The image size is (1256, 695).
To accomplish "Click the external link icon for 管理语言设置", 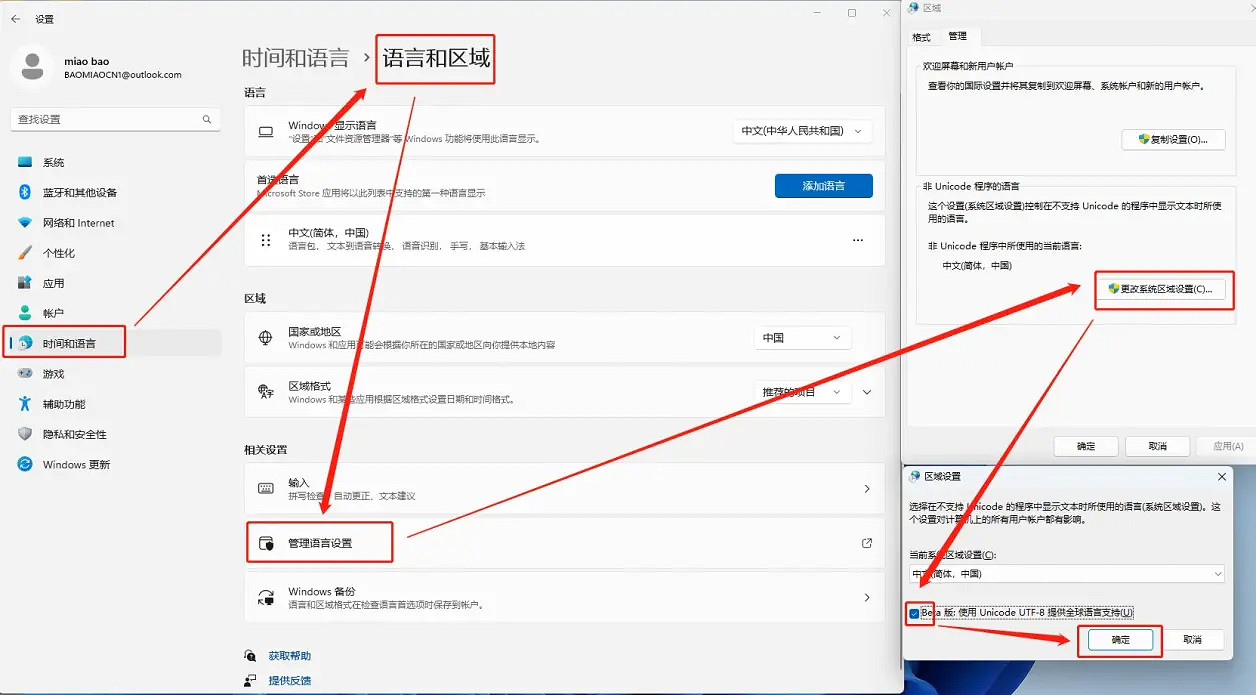I will [866, 543].
